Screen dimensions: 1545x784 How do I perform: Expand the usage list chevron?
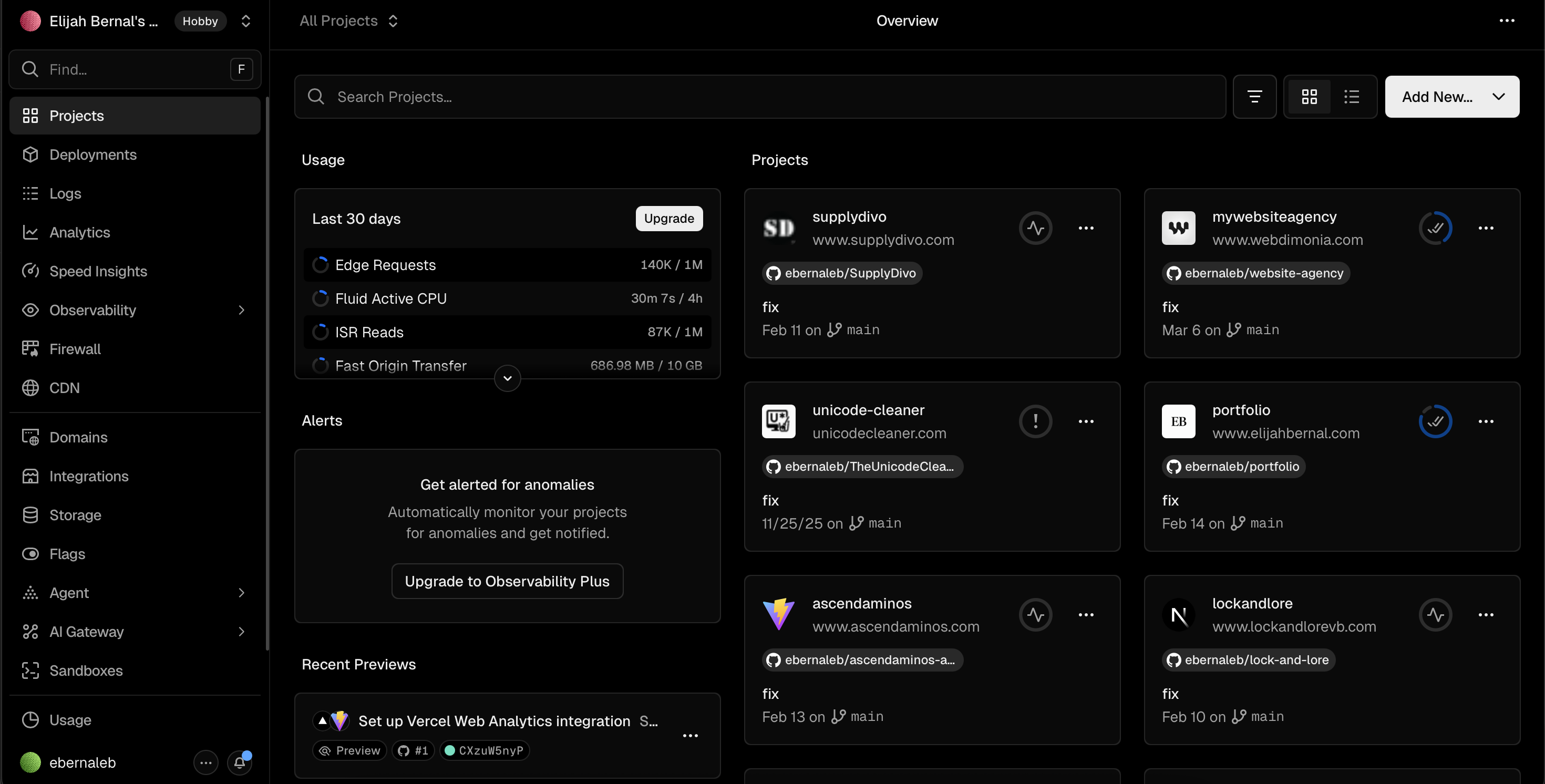pyautogui.click(x=508, y=378)
